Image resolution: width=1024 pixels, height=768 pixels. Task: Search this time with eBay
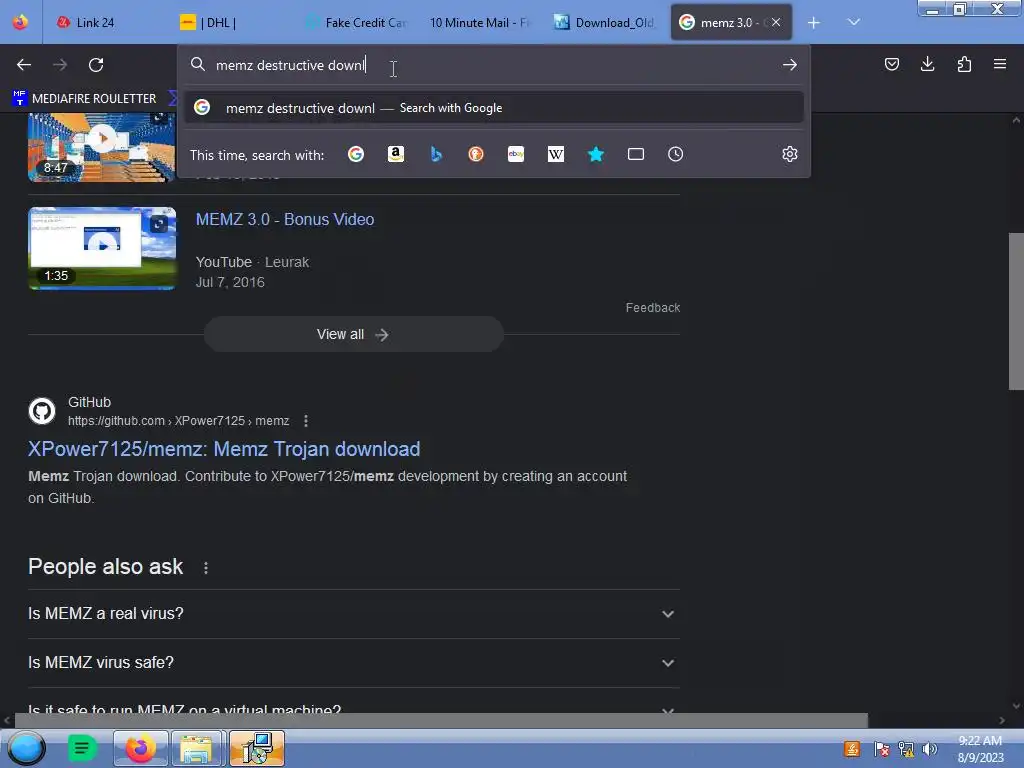(516, 154)
